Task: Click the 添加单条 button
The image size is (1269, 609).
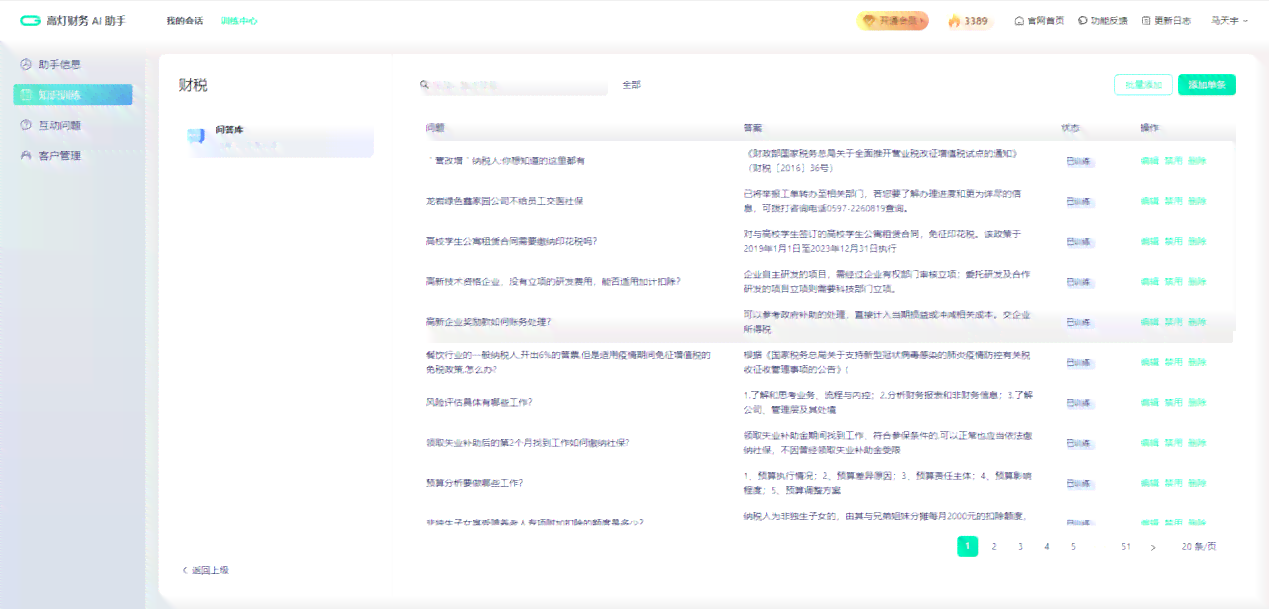Action: pyautogui.click(x=1207, y=86)
